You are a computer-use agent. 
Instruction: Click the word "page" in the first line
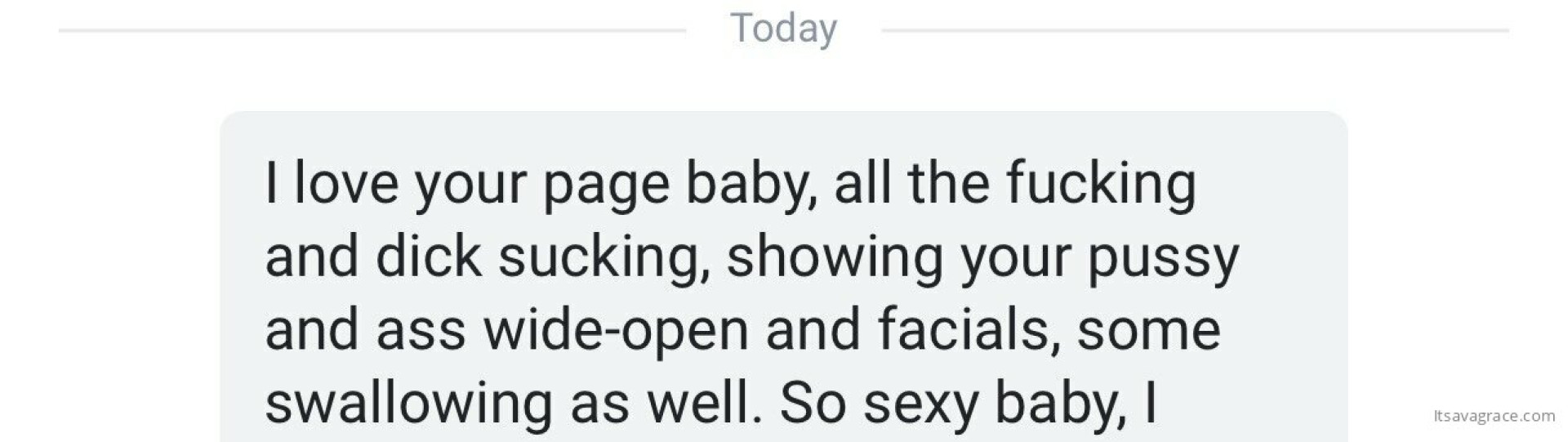click(x=607, y=185)
